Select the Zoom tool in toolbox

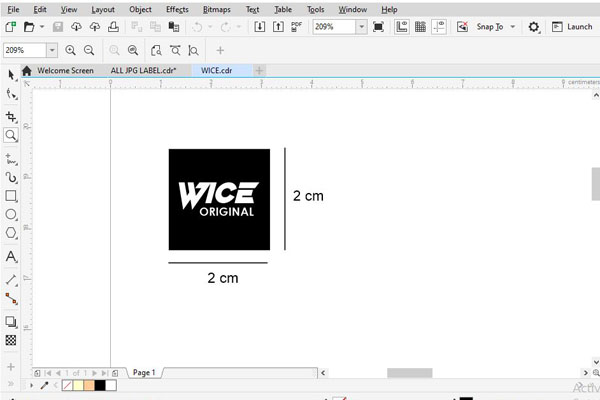pyautogui.click(x=11, y=135)
